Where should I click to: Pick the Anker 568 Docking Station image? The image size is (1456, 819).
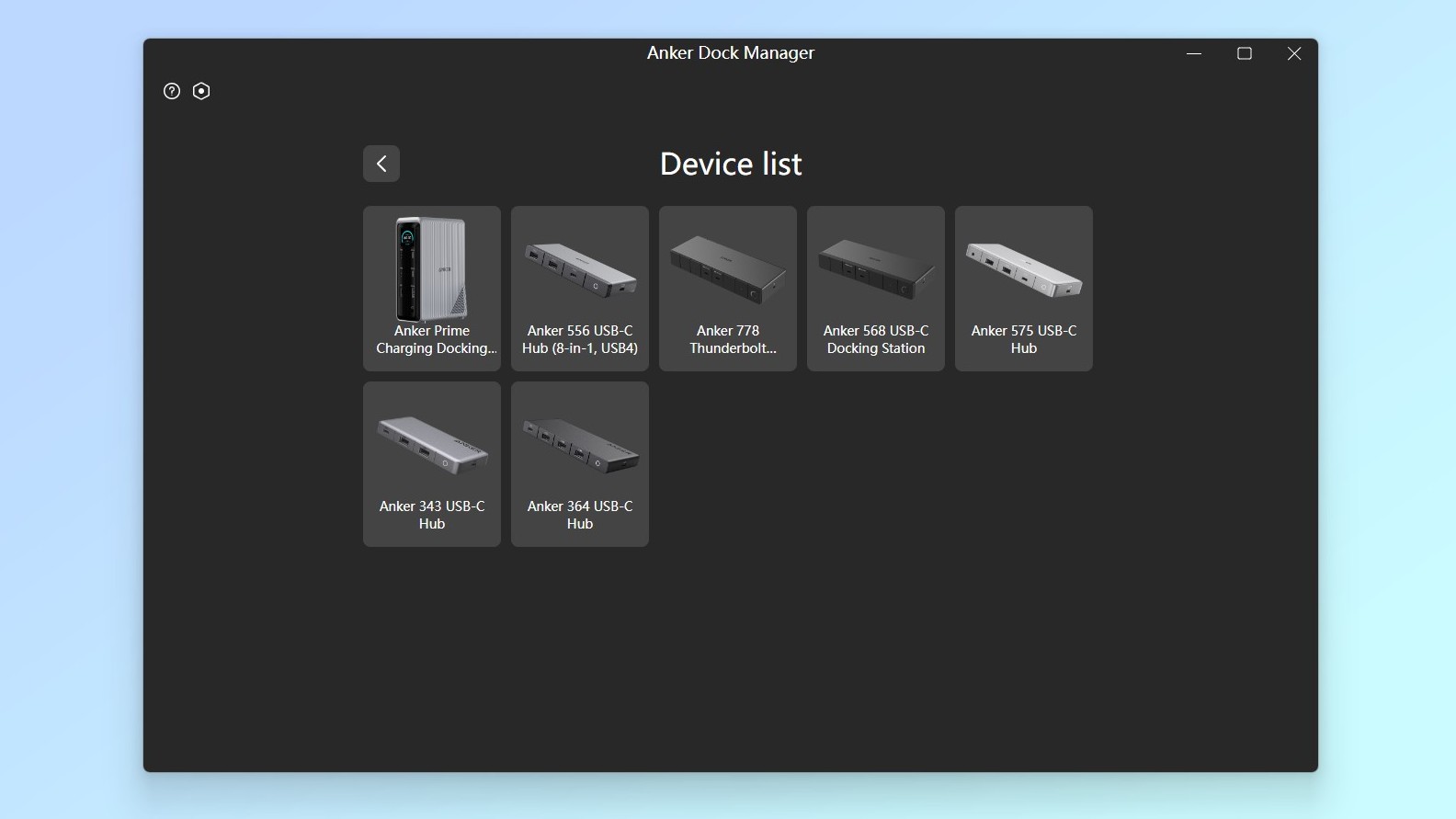876,268
